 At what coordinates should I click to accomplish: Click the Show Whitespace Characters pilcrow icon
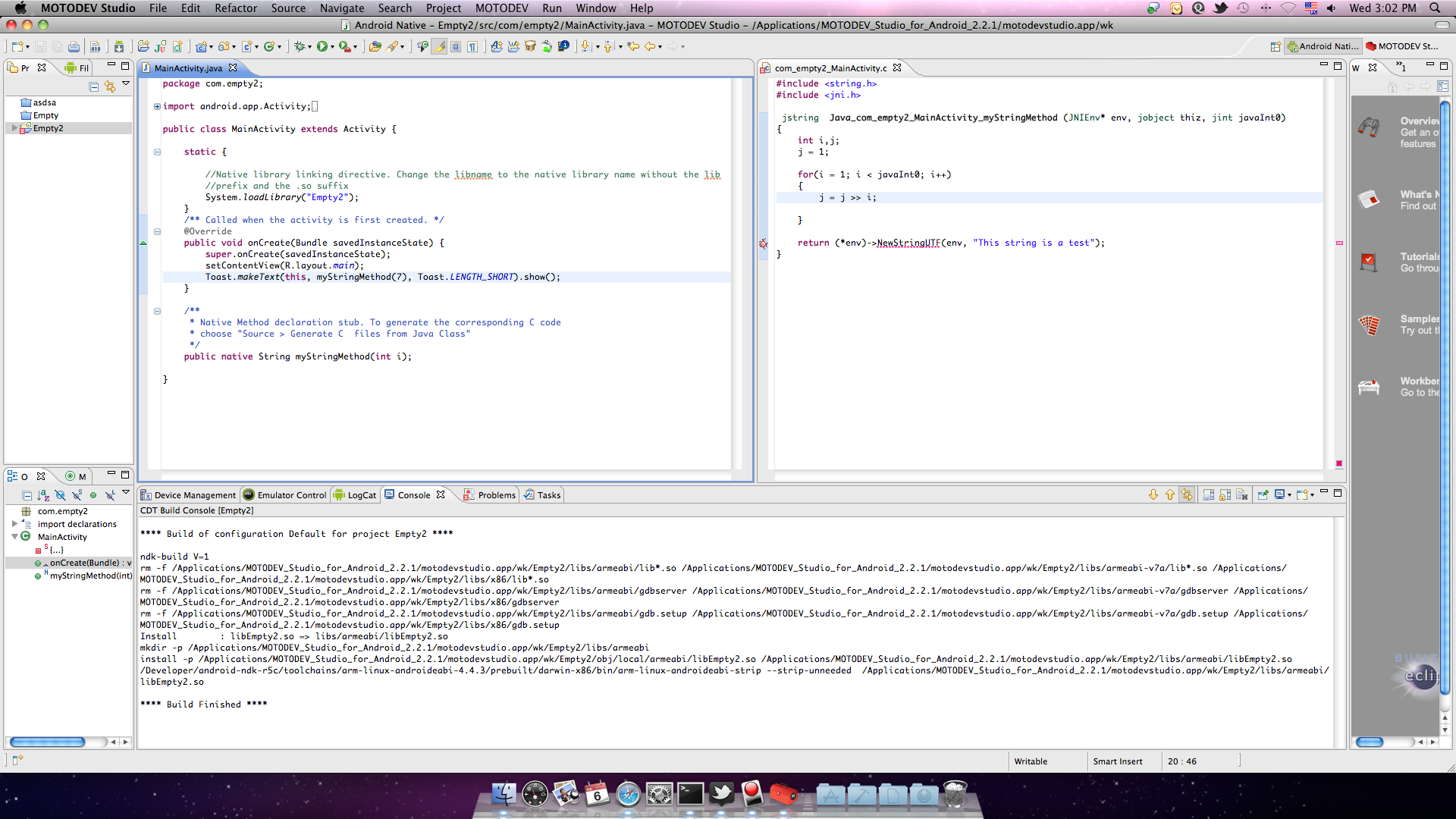pos(472,47)
